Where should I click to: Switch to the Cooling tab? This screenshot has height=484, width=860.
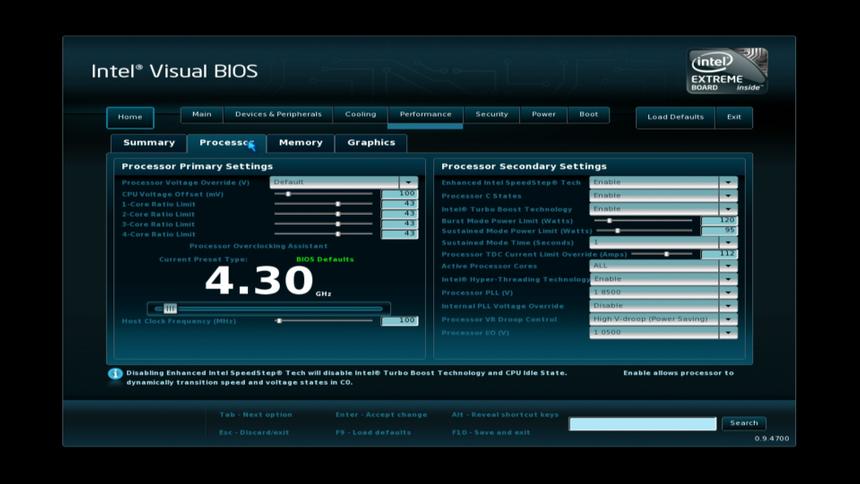tap(360, 114)
